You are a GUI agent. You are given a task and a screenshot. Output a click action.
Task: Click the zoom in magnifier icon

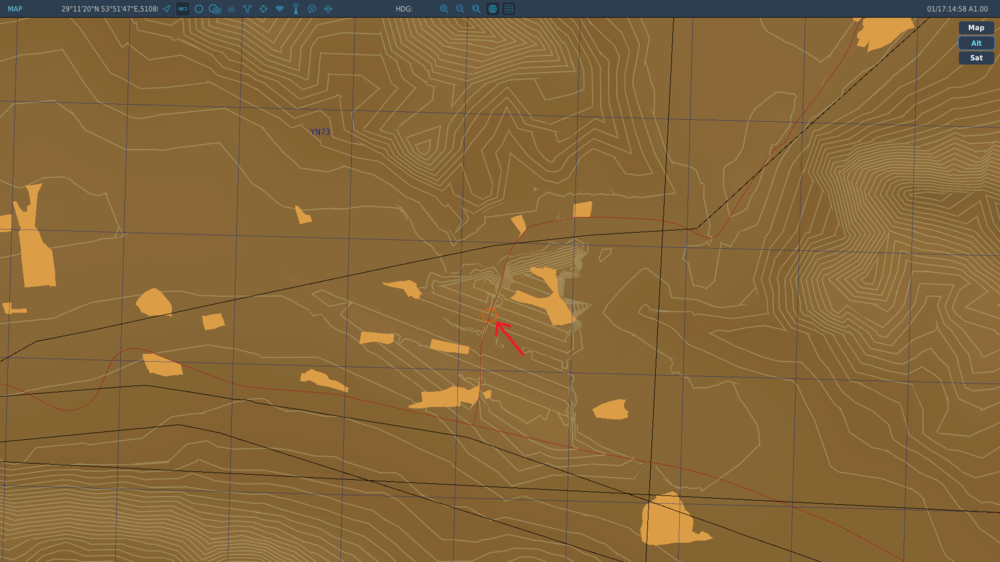pyautogui.click(x=444, y=9)
